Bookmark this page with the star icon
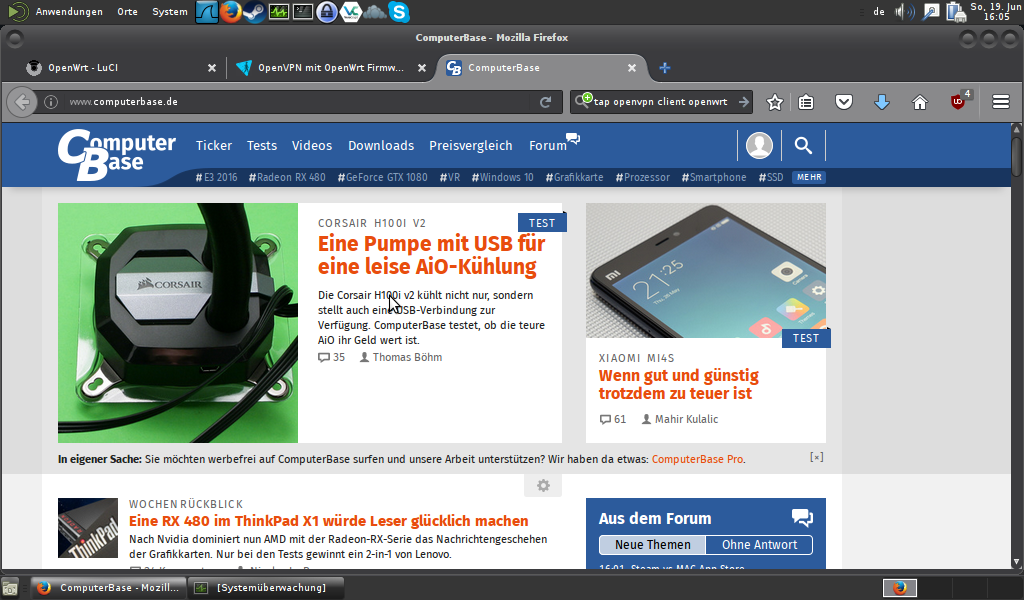Image resolution: width=1024 pixels, height=600 pixels. (775, 102)
